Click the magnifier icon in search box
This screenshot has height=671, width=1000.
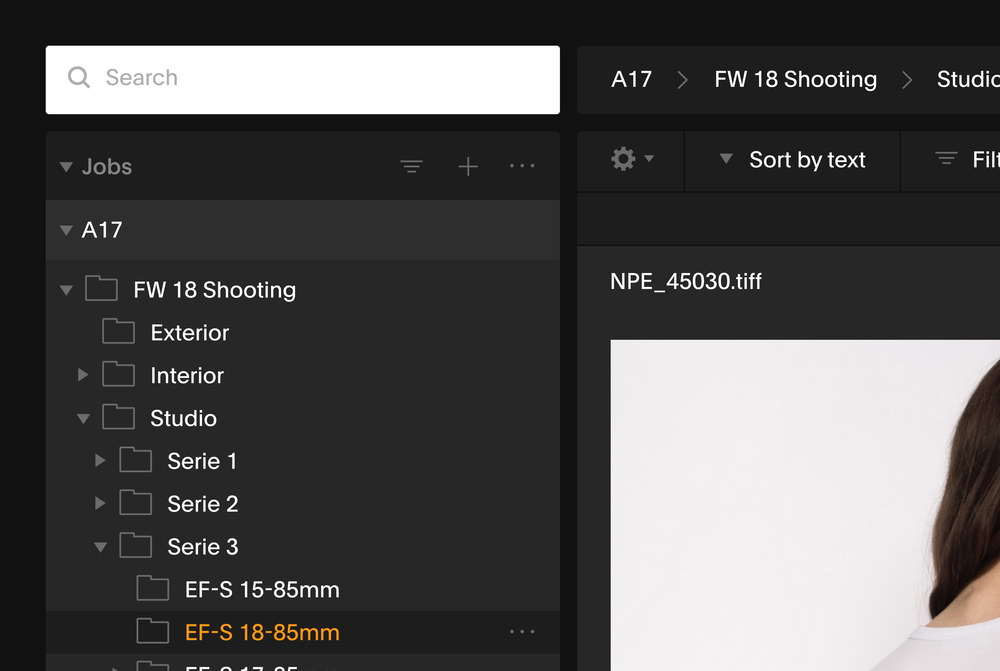click(79, 78)
